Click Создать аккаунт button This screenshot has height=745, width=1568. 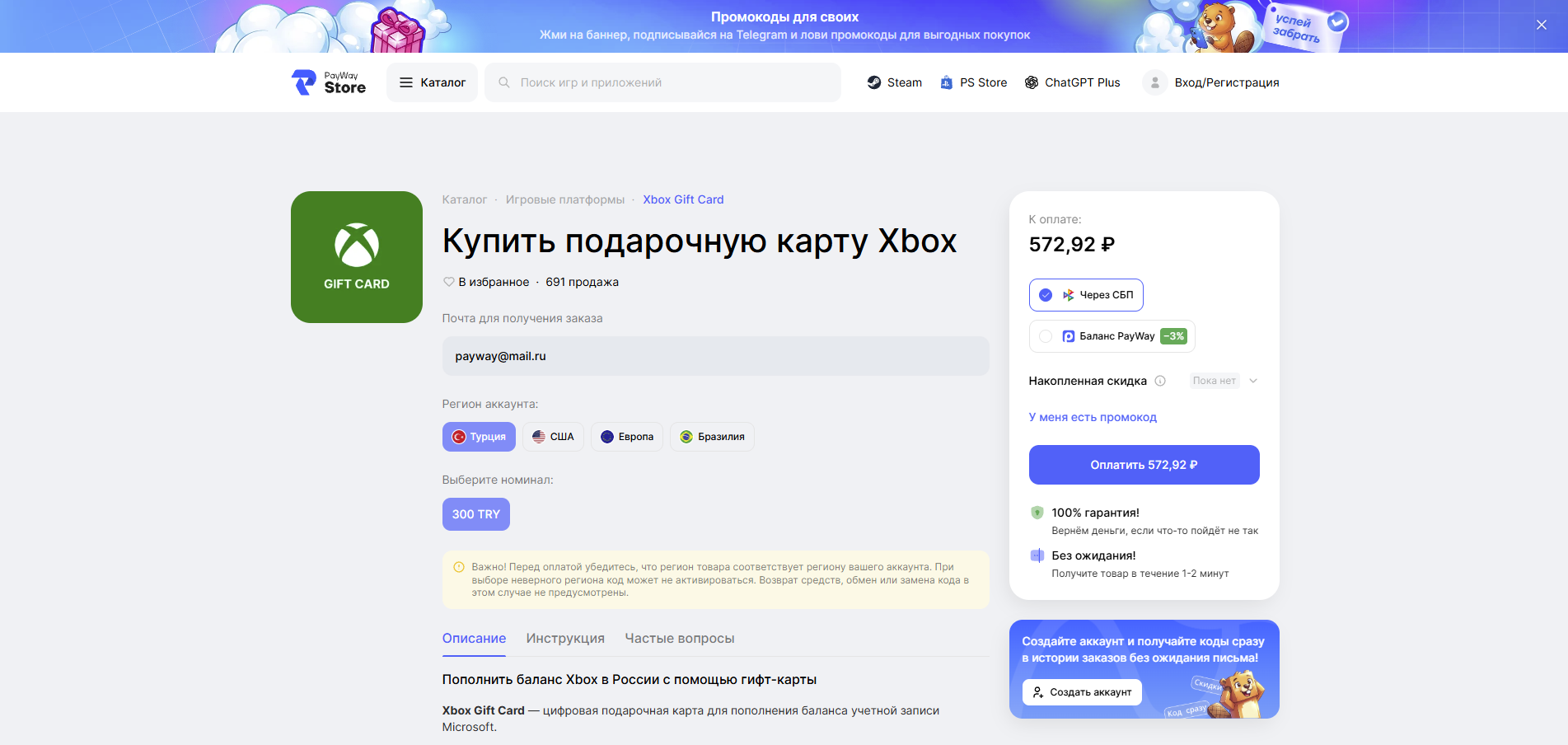coord(1082,692)
